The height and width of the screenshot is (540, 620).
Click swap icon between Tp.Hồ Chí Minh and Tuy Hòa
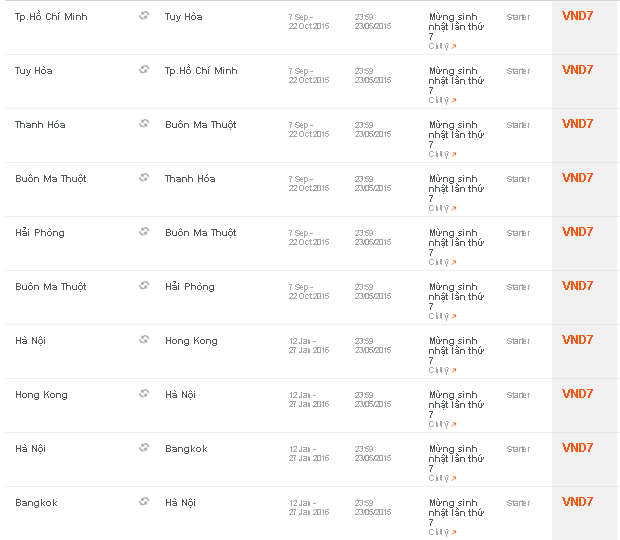(x=144, y=16)
